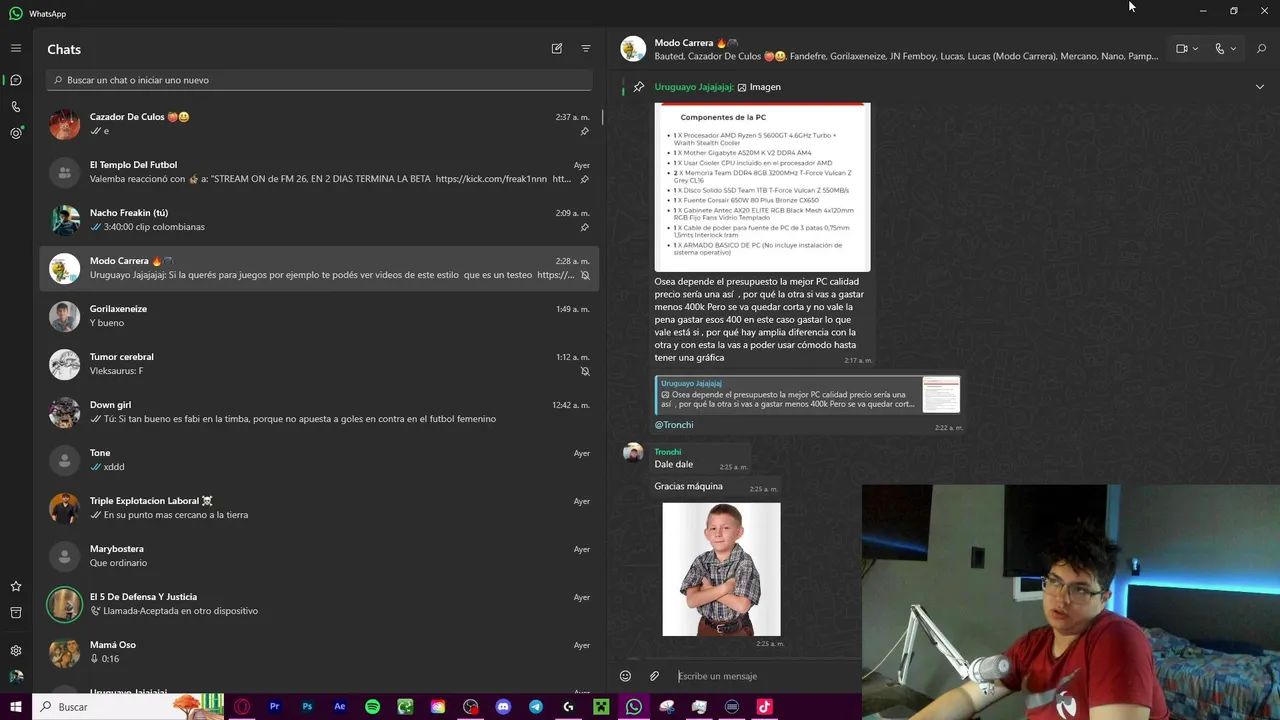Click the attach file paperclip icon
1280x720 pixels.
(x=654, y=676)
